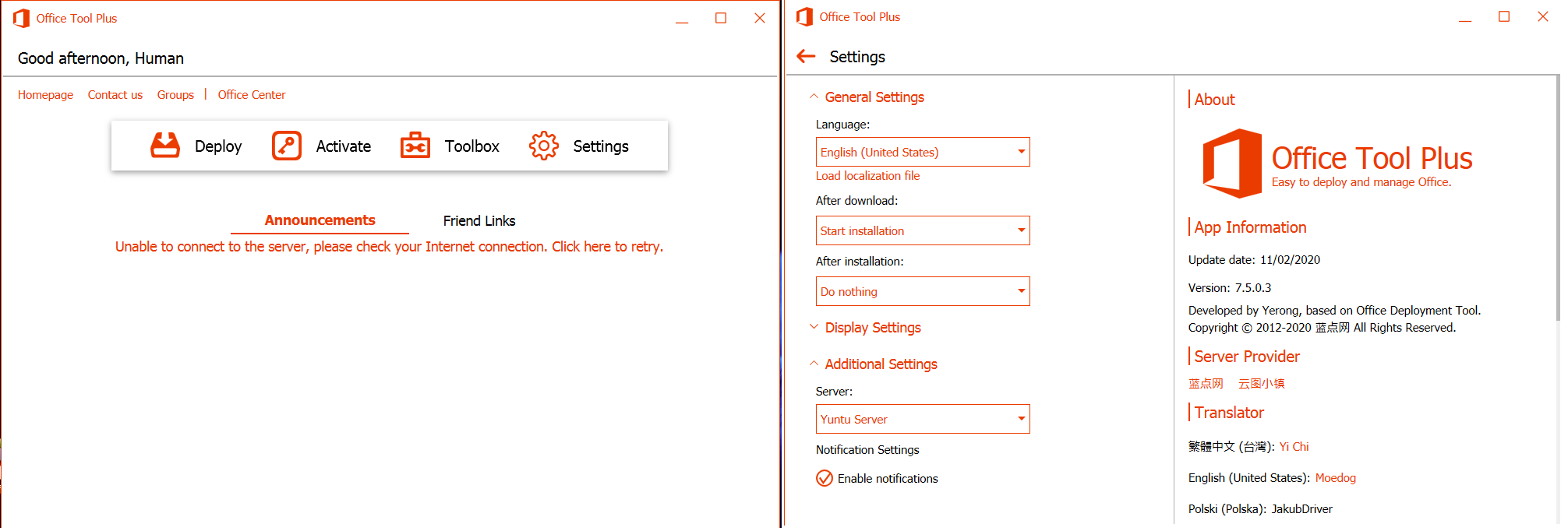Click the Version: 7.5.0.3 text
Image resolution: width=1568 pixels, height=531 pixels.
(1230, 288)
